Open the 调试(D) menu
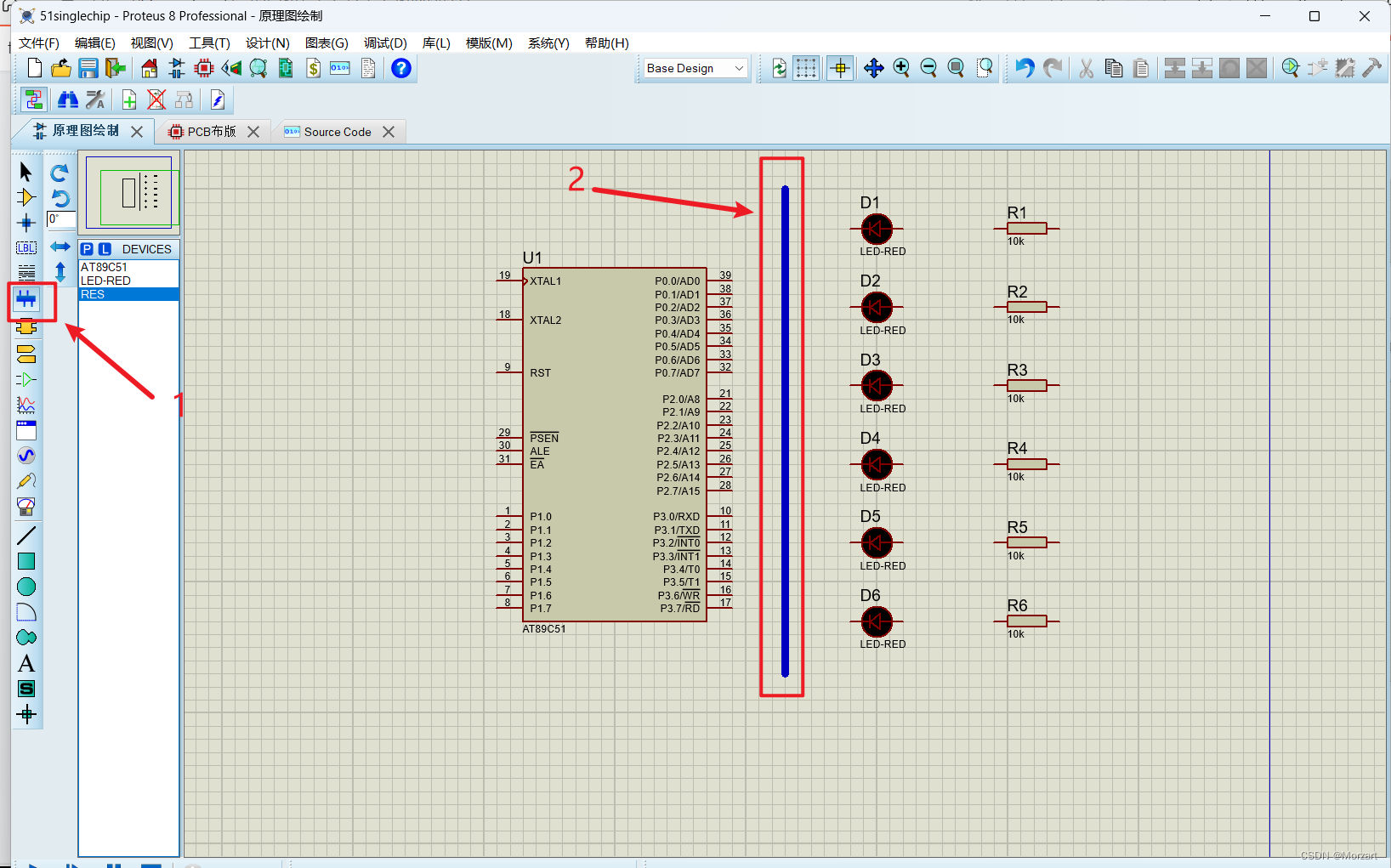 (385, 43)
